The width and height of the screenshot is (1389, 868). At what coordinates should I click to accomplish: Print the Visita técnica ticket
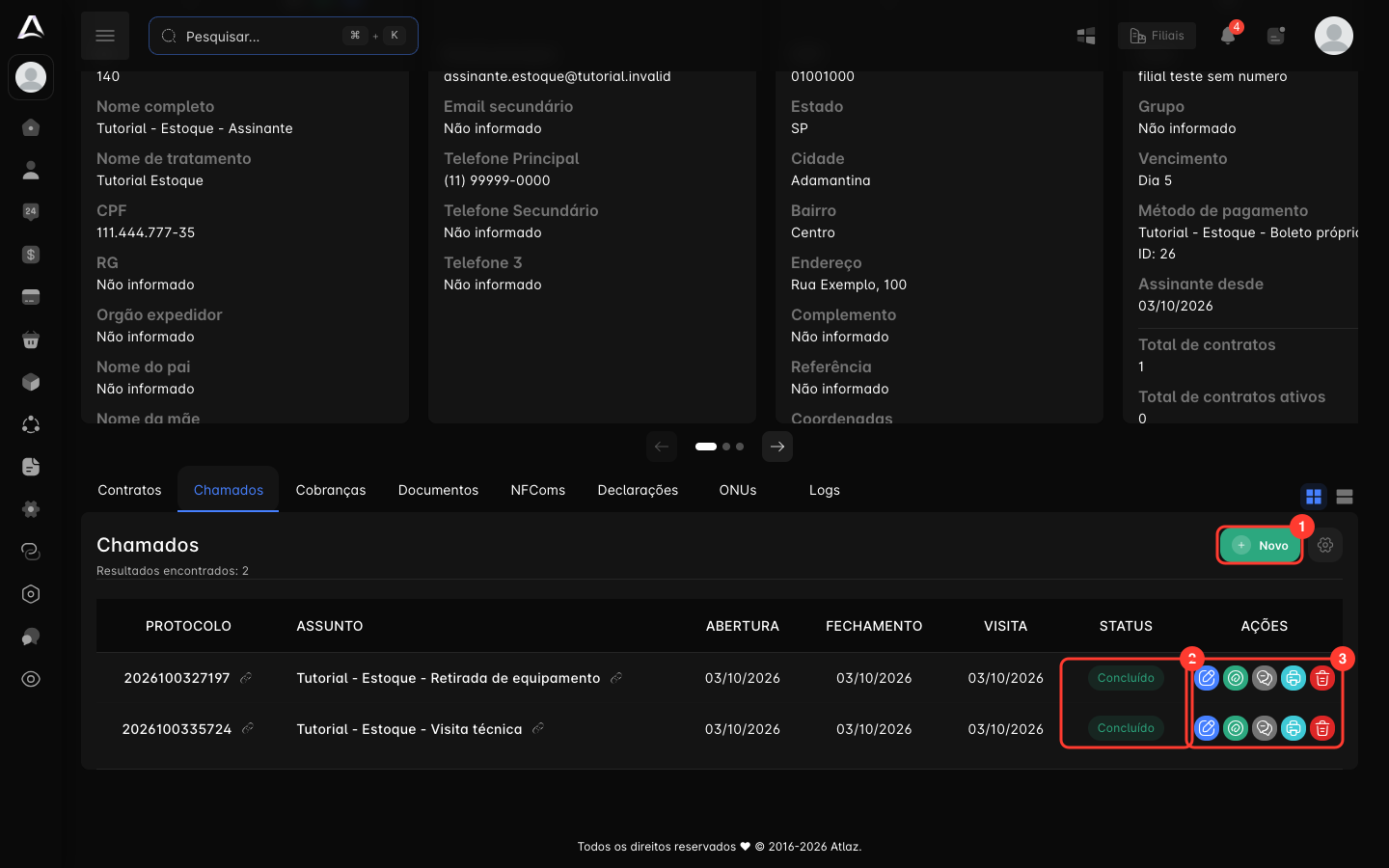1294,728
